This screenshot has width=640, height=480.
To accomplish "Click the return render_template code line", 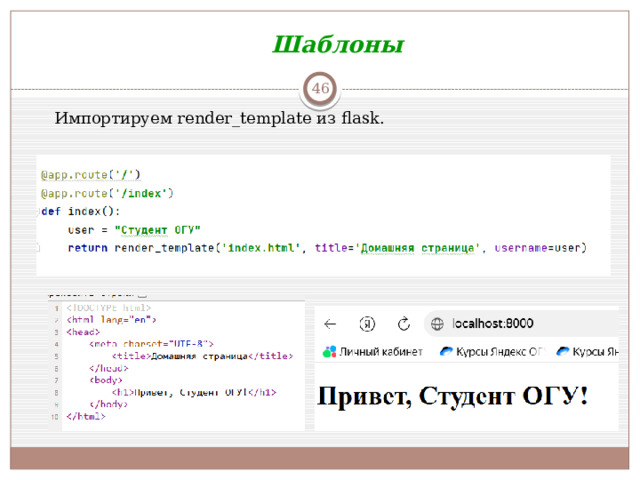I will click(327, 248).
